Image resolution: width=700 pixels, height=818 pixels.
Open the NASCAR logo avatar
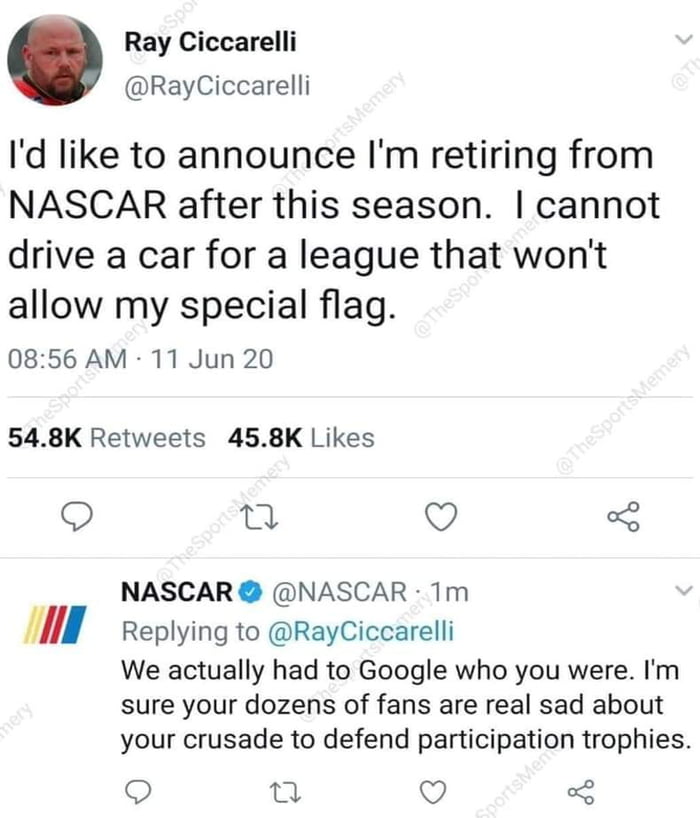[55, 624]
